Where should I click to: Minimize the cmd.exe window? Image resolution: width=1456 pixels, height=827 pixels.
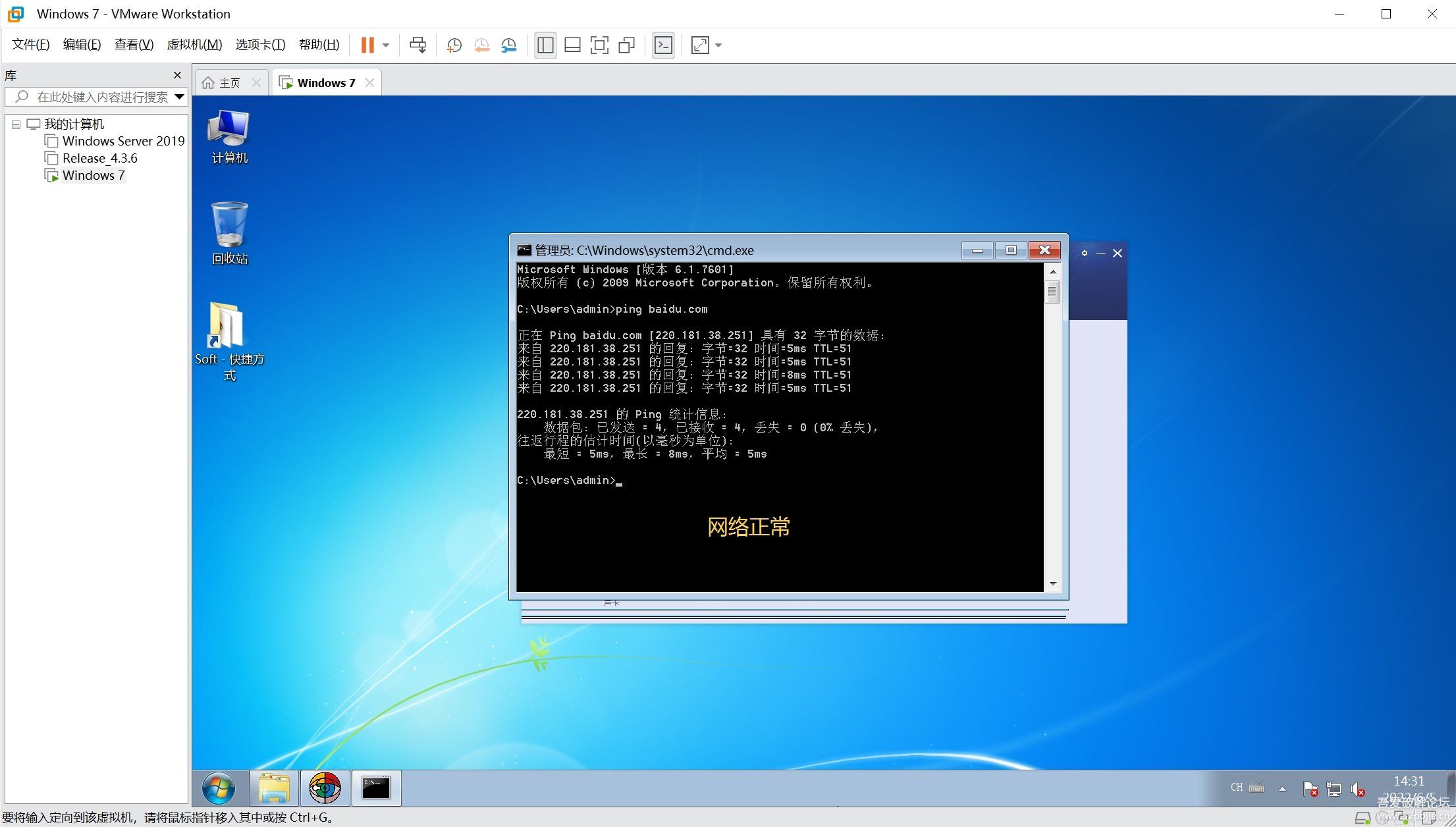click(x=977, y=250)
